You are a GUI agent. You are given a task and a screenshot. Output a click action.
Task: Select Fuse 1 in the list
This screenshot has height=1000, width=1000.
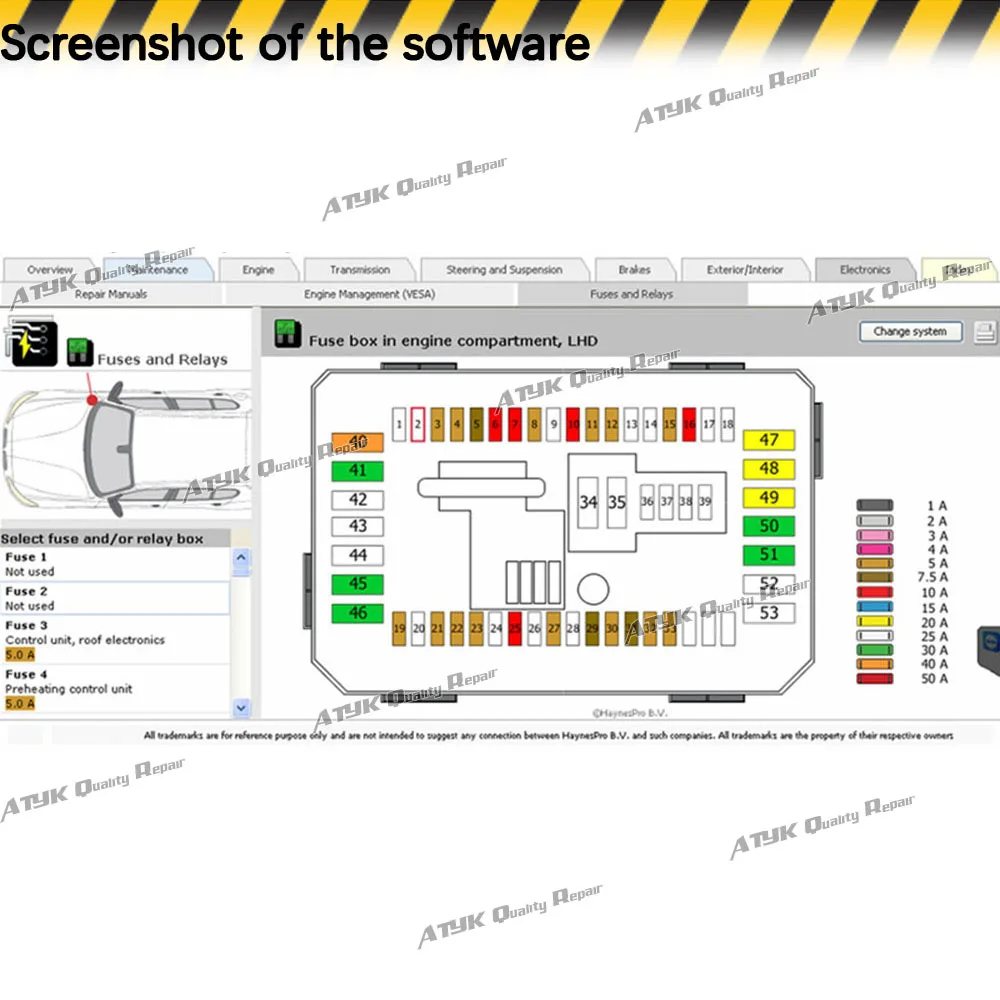pyautogui.click(x=115, y=564)
